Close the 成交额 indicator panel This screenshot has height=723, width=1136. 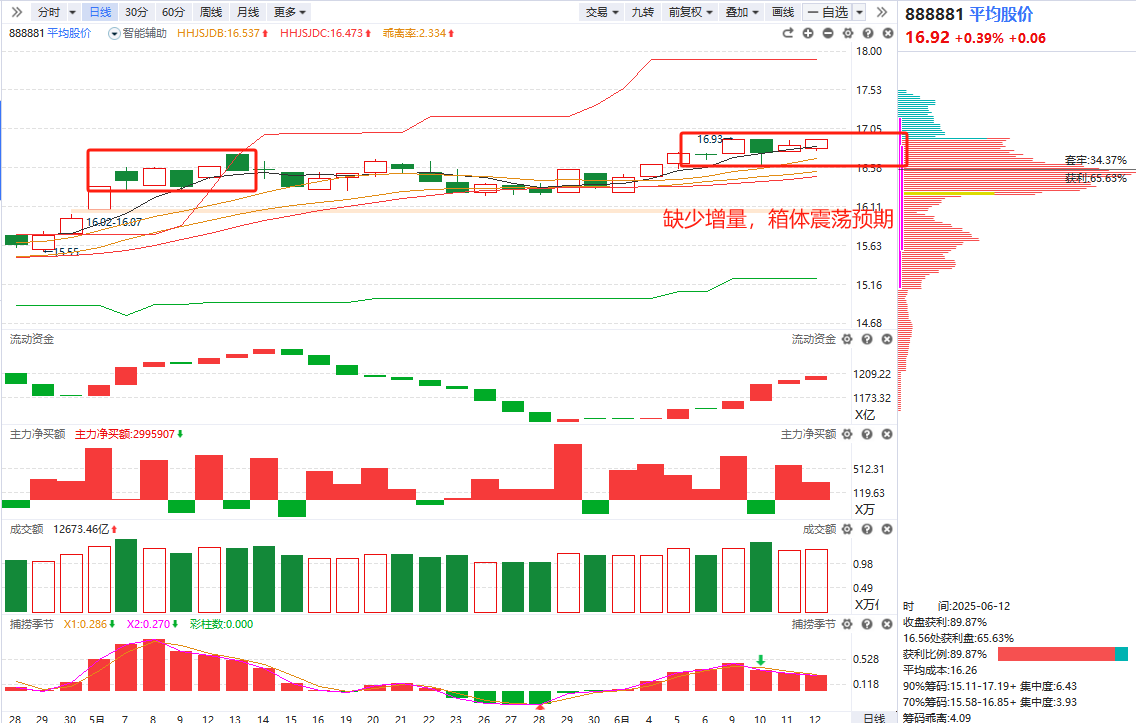pos(887,529)
